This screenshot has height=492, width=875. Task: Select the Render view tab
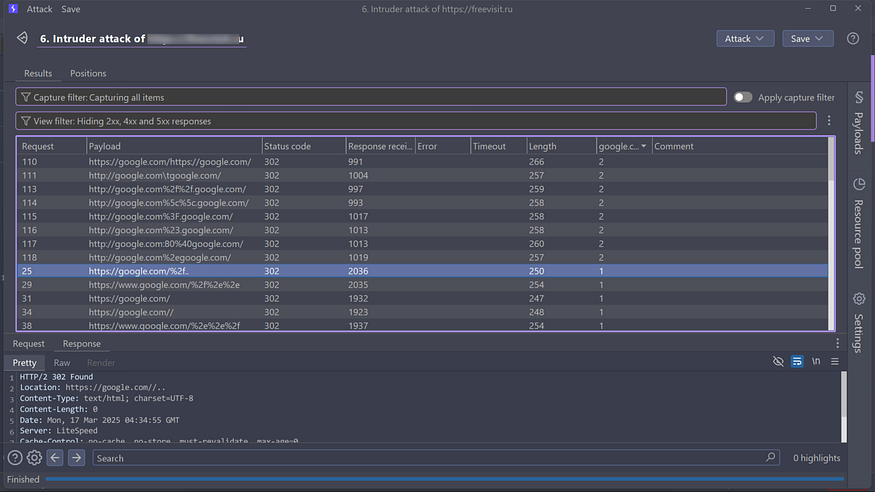100,363
